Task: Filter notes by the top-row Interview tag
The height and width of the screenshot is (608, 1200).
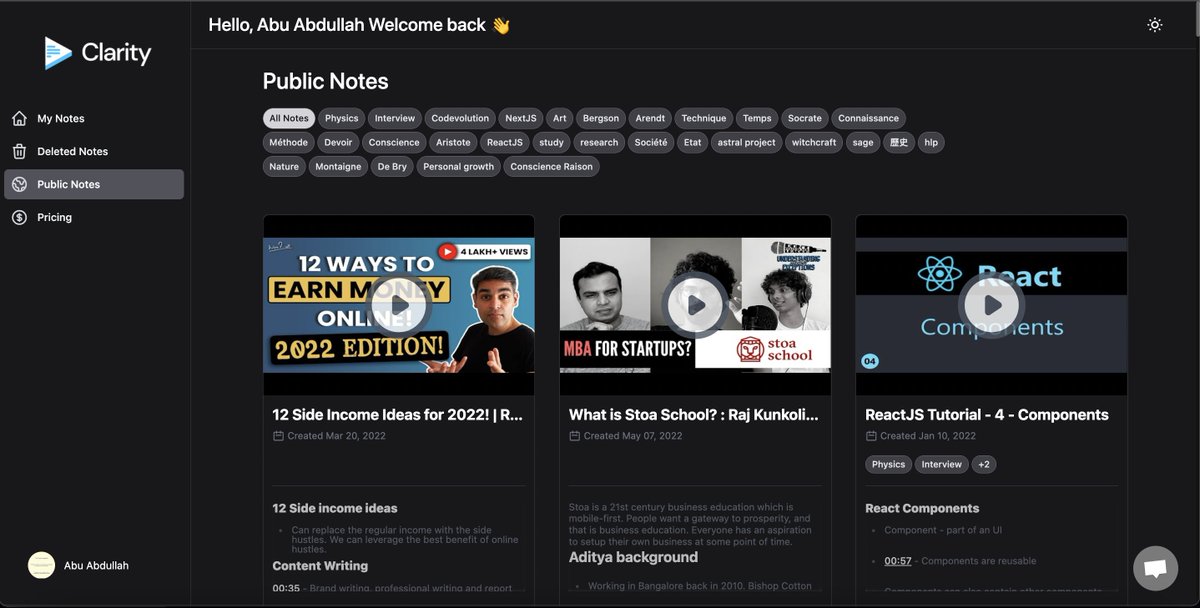Action: tap(395, 118)
